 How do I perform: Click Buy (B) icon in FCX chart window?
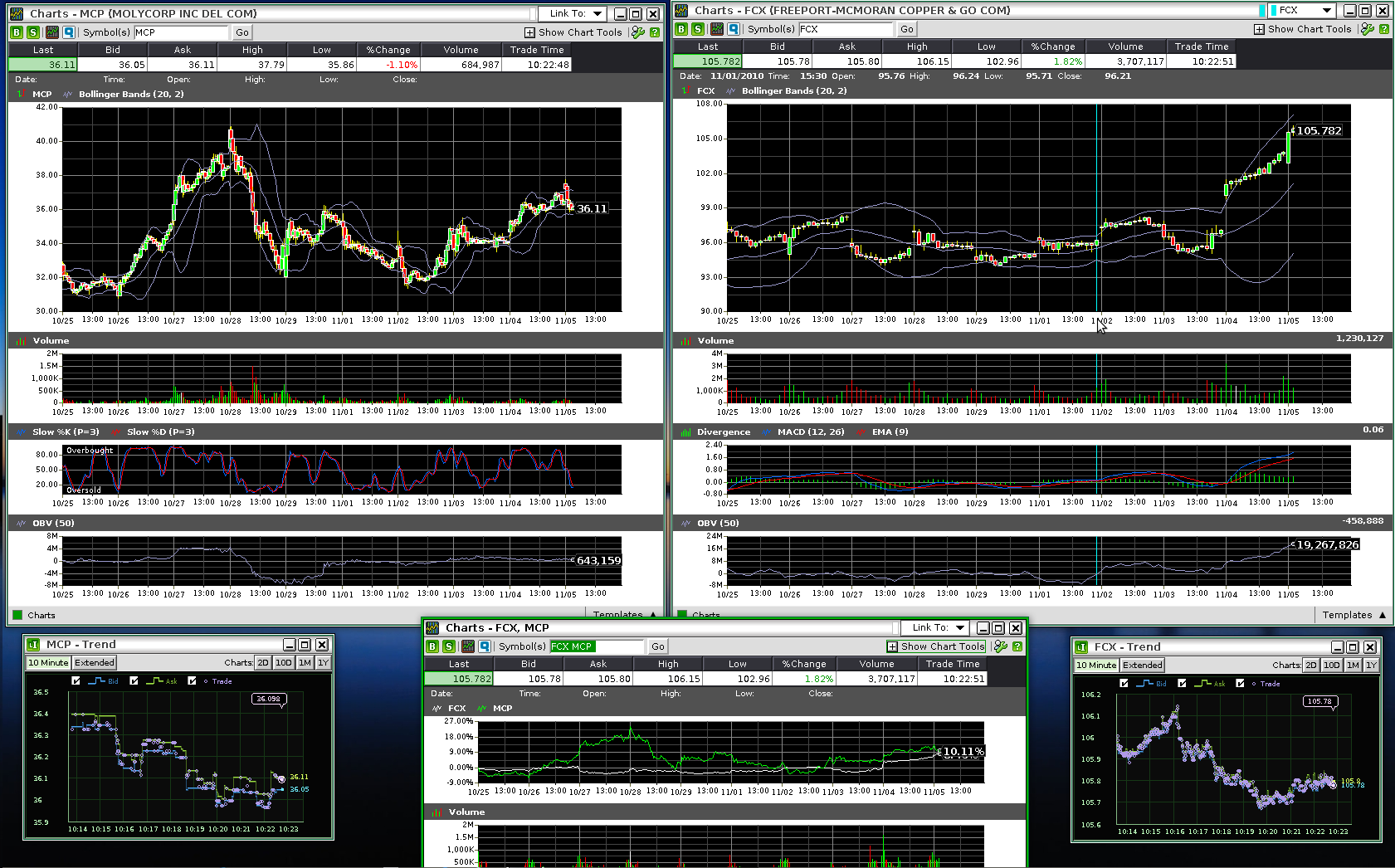681,29
